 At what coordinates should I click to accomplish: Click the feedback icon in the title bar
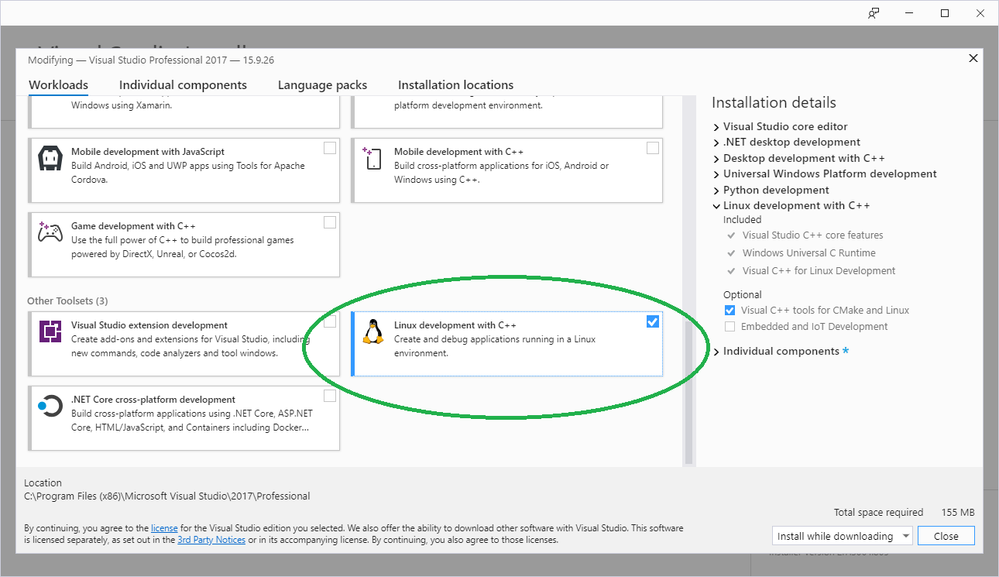873,13
